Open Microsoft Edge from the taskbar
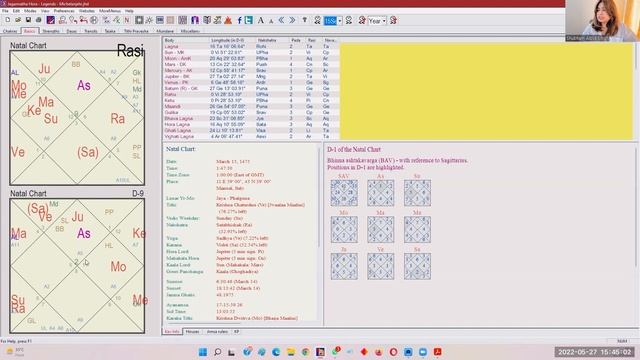640x360 pixels. pyautogui.click(x=276, y=352)
